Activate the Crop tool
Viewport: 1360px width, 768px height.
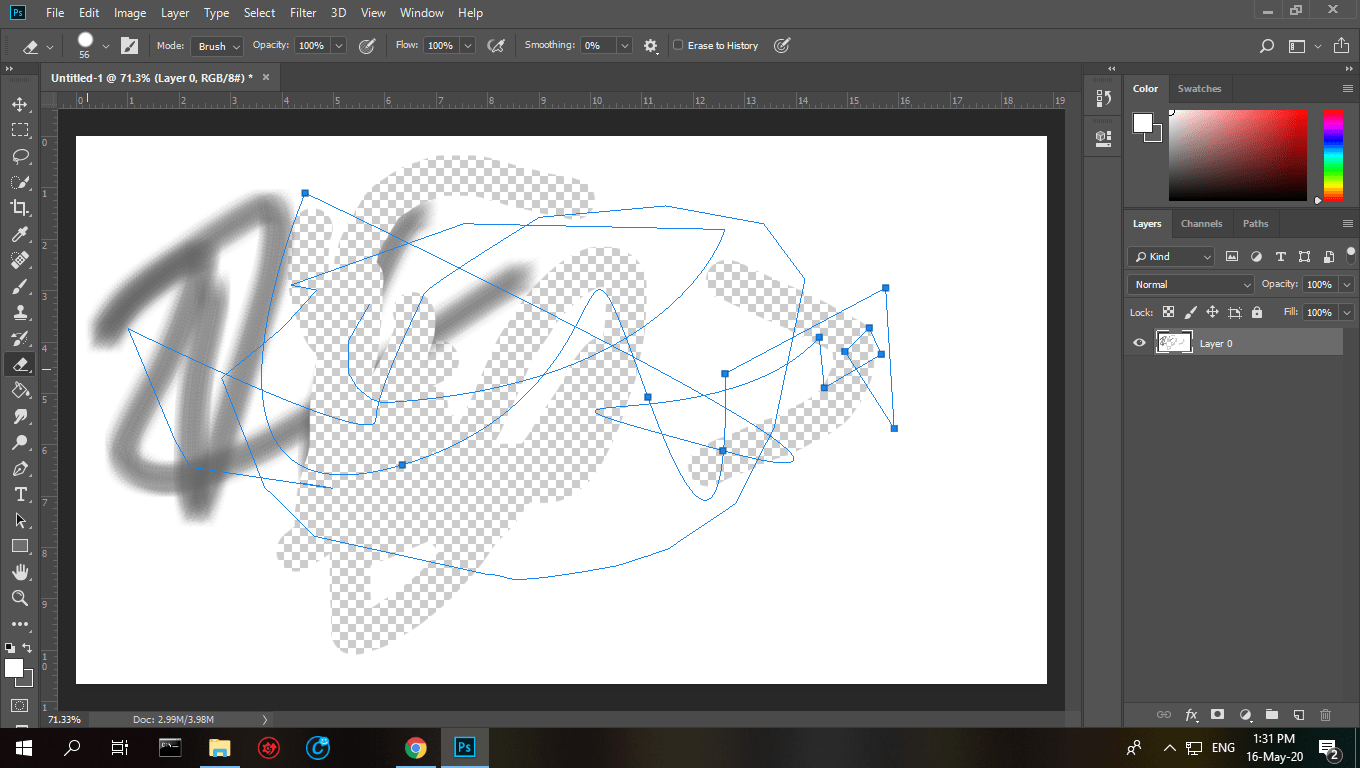pyautogui.click(x=20, y=208)
